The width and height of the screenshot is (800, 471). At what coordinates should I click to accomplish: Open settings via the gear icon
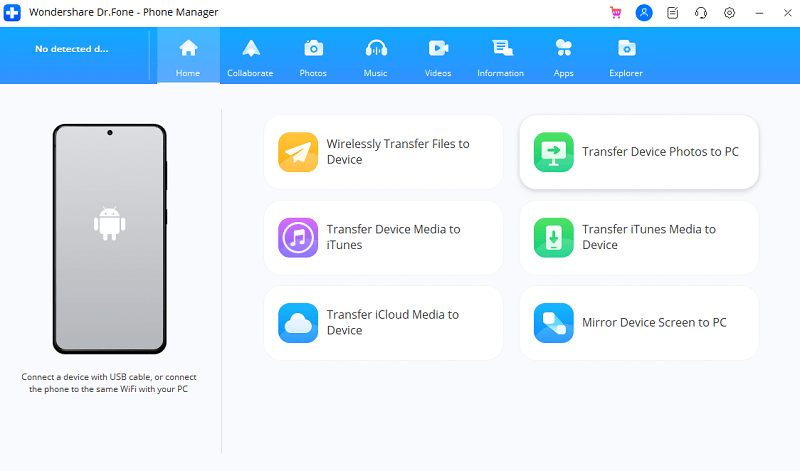[729, 13]
